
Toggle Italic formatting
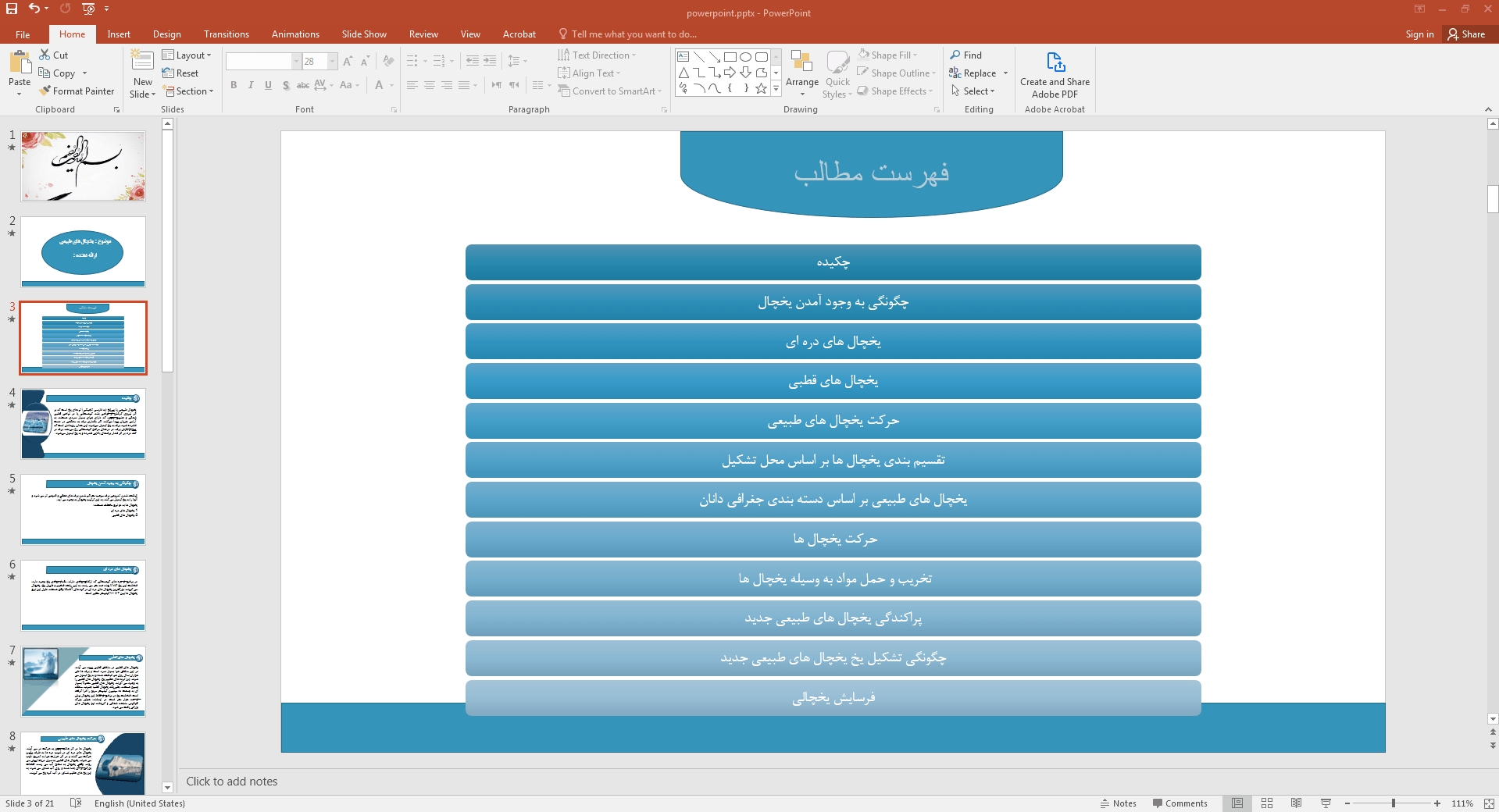click(251, 85)
